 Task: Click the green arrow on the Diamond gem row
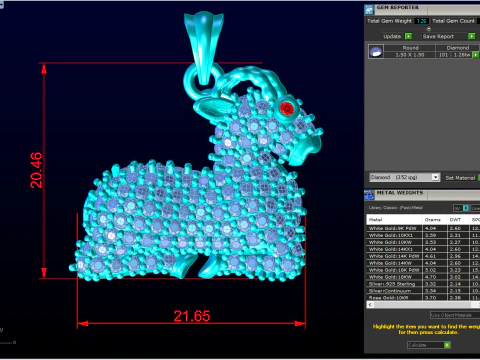(x=476, y=55)
